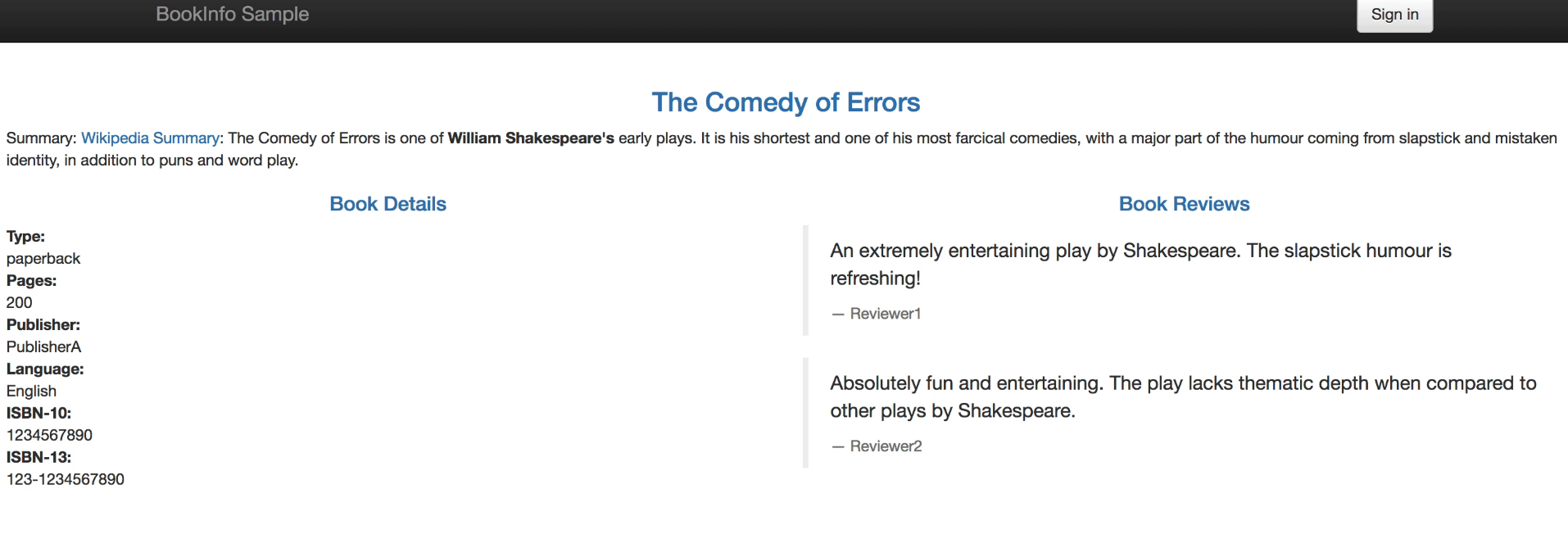Image resolution: width=1568 pixels, height=557 pixels.
Task: Click the BookInfo Sample navbar brand
Action: 232,14
